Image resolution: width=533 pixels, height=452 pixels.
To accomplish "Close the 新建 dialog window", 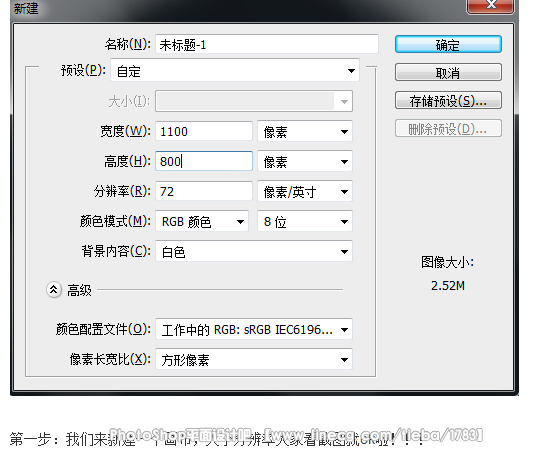I will point(490,6).
